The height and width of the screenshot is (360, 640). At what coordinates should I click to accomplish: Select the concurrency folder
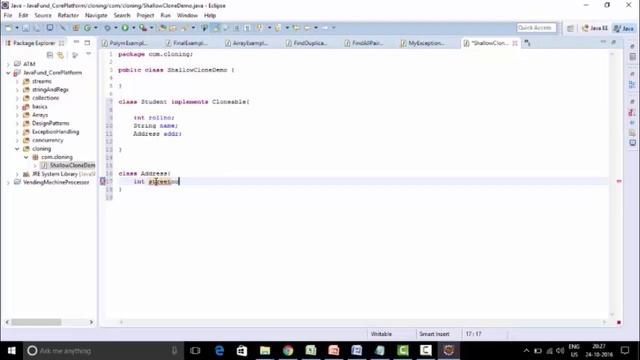43,140
